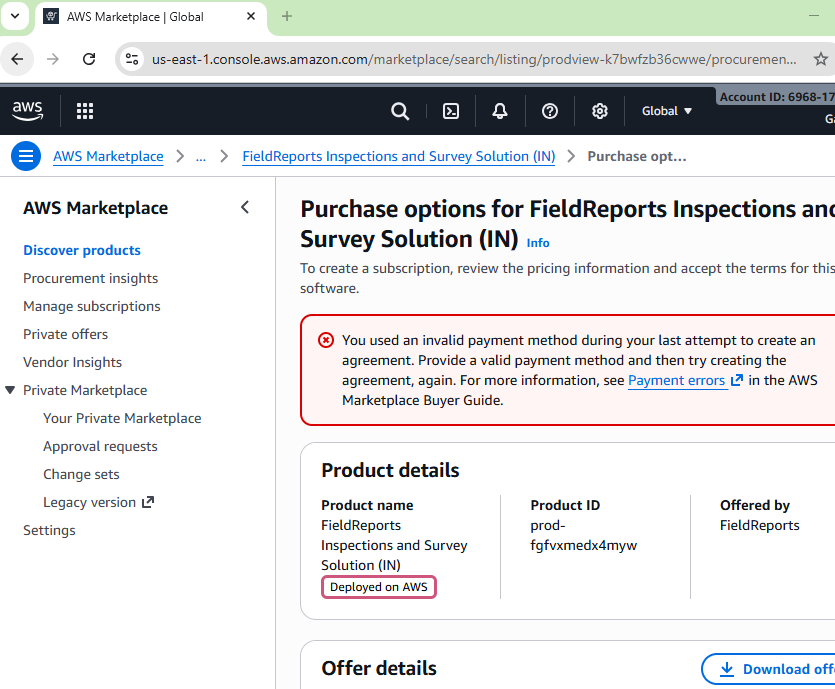The image size is (835, 689).
Task: Open the help question mark icon
Action: 550,111
